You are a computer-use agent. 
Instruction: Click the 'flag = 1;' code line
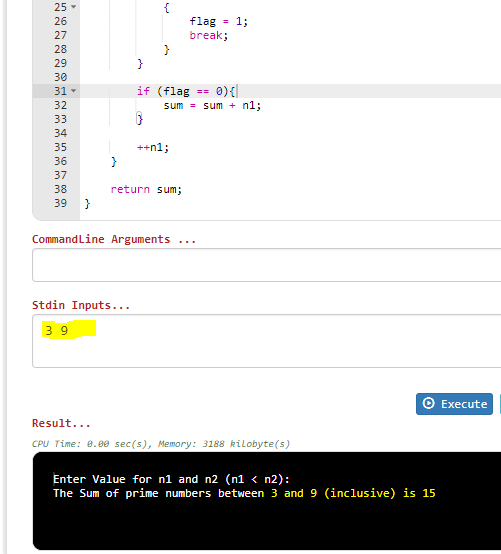coord(218,21)
